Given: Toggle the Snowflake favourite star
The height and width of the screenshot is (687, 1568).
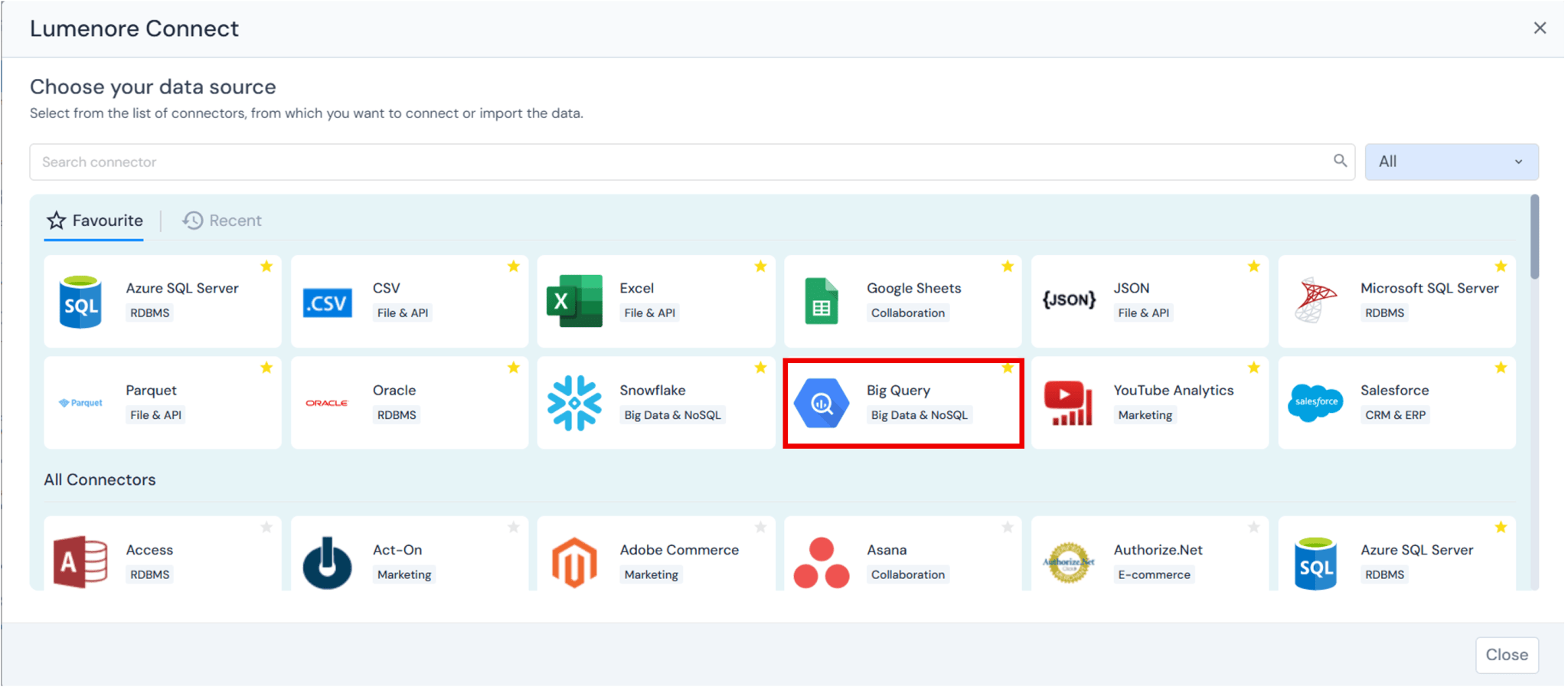Looking at the screenshot, I should pos(760,368).
